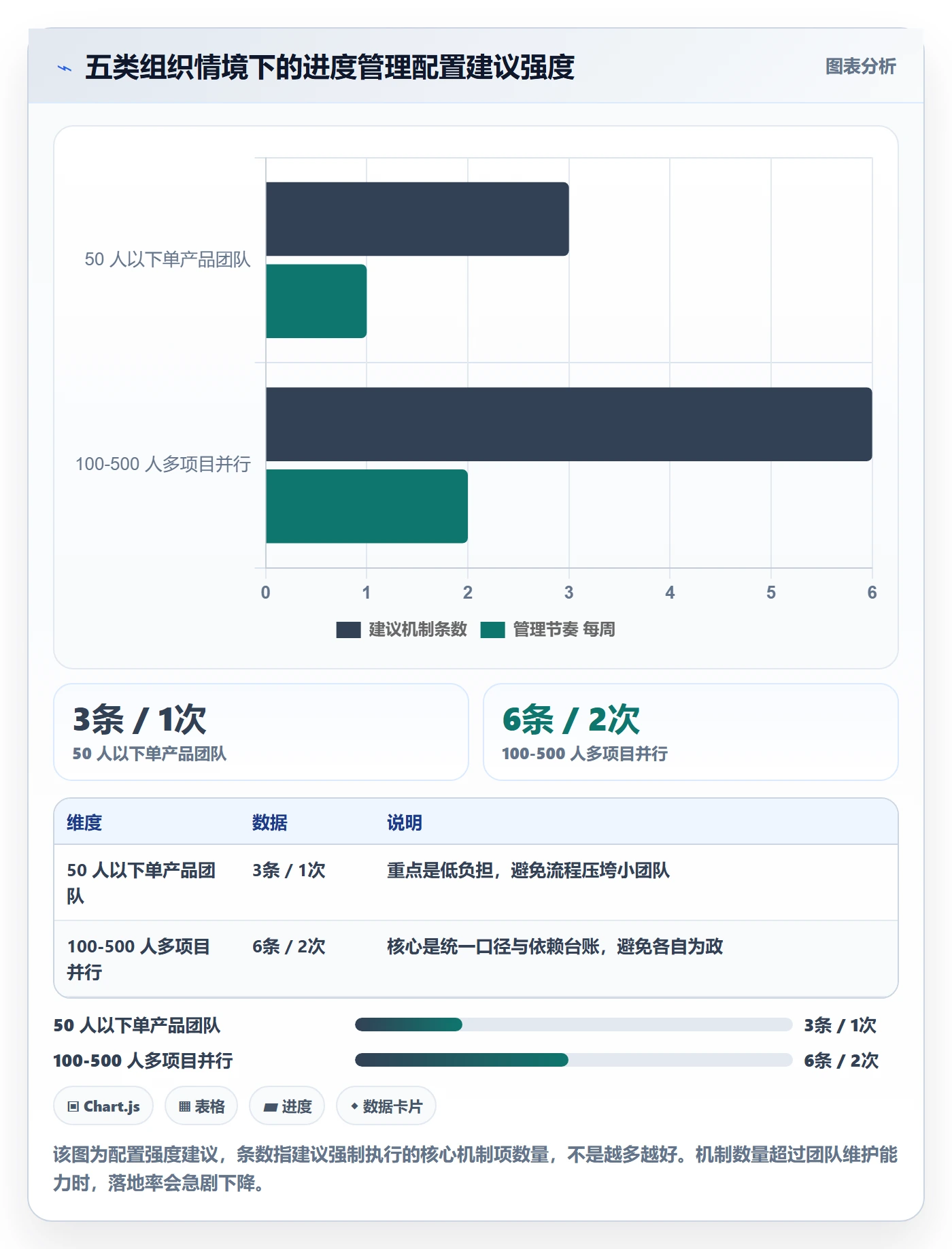
Task: Click the progress bar for 100-500 人多项目并行
Action: [x=574, y=1060]
